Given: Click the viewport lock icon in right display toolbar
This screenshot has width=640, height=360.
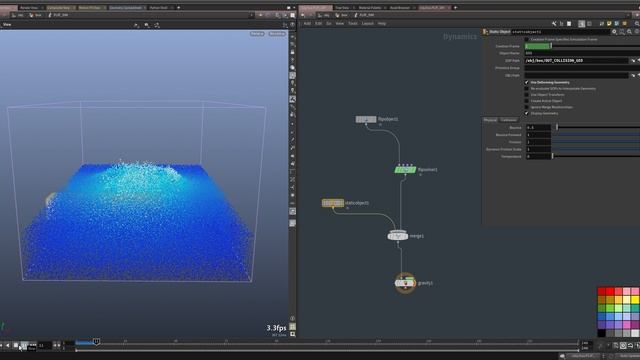Looking at the screenshot, I should [x=292, y=52].
